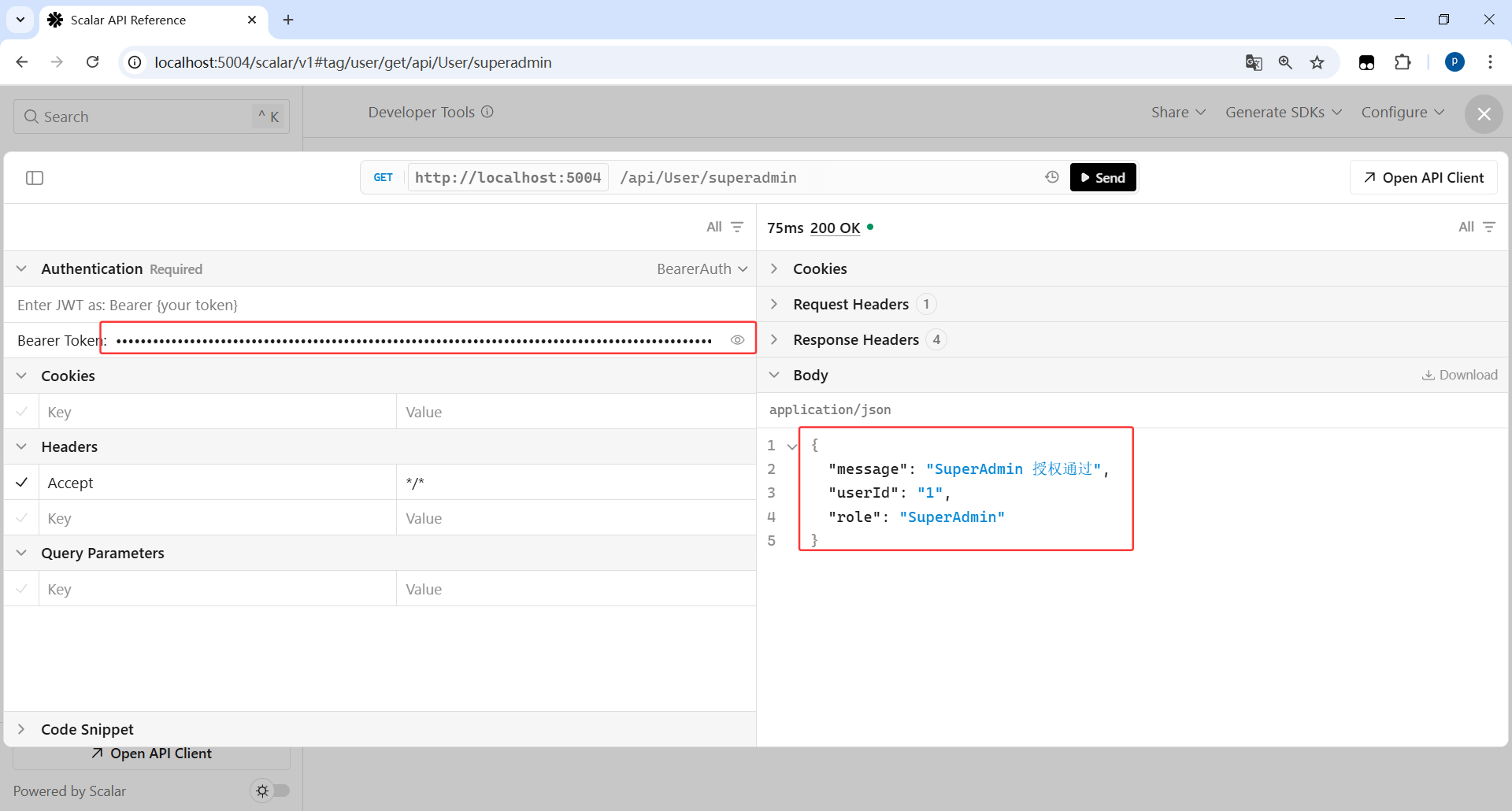Image resolution: width=1512 pixels, height=811 pixels.
Task: Edit the Accept header value */*
Action: 576,483
